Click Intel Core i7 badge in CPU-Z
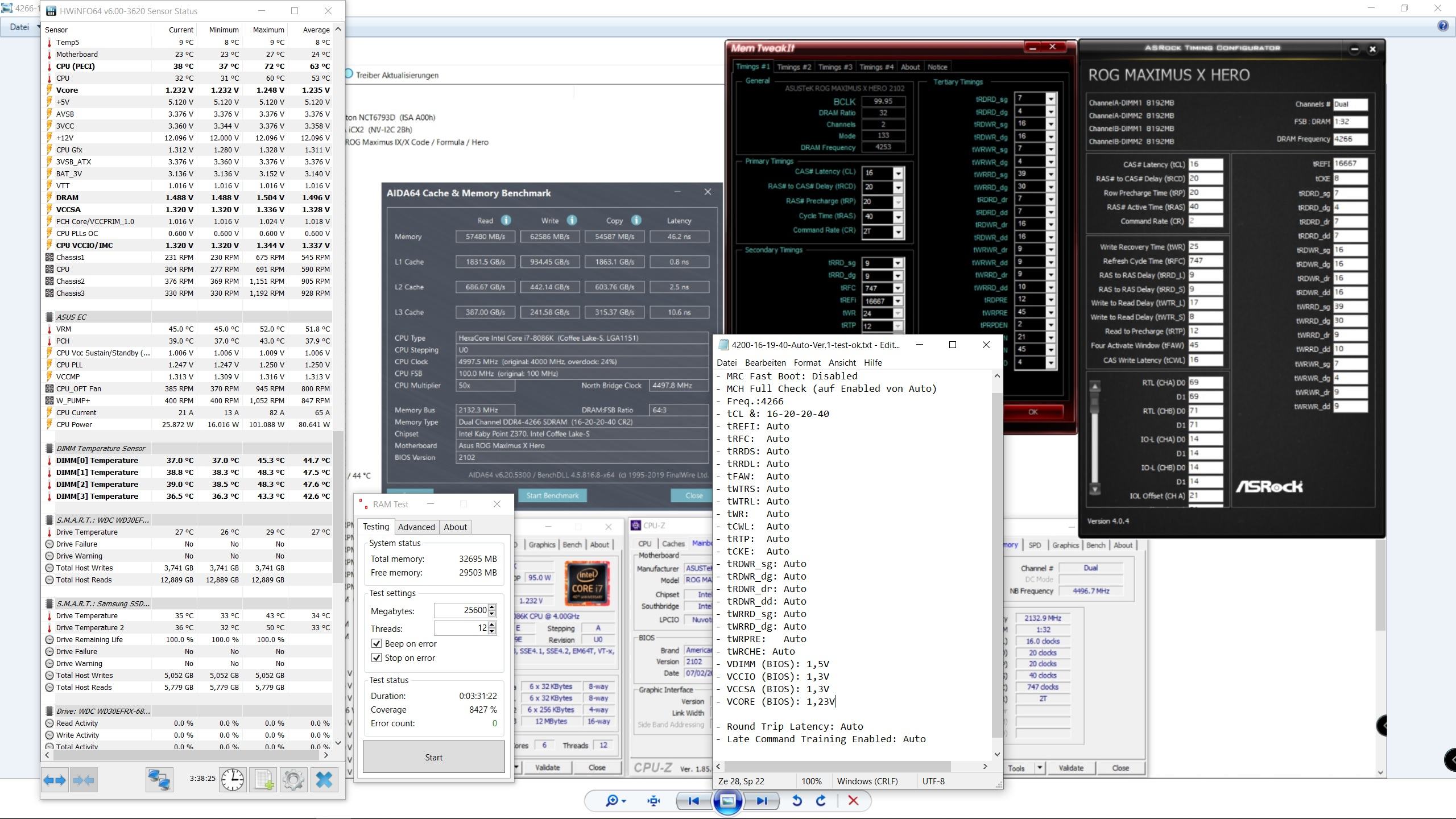The width and height of the screenshot is (1456, 819). [x=587, y=584]
